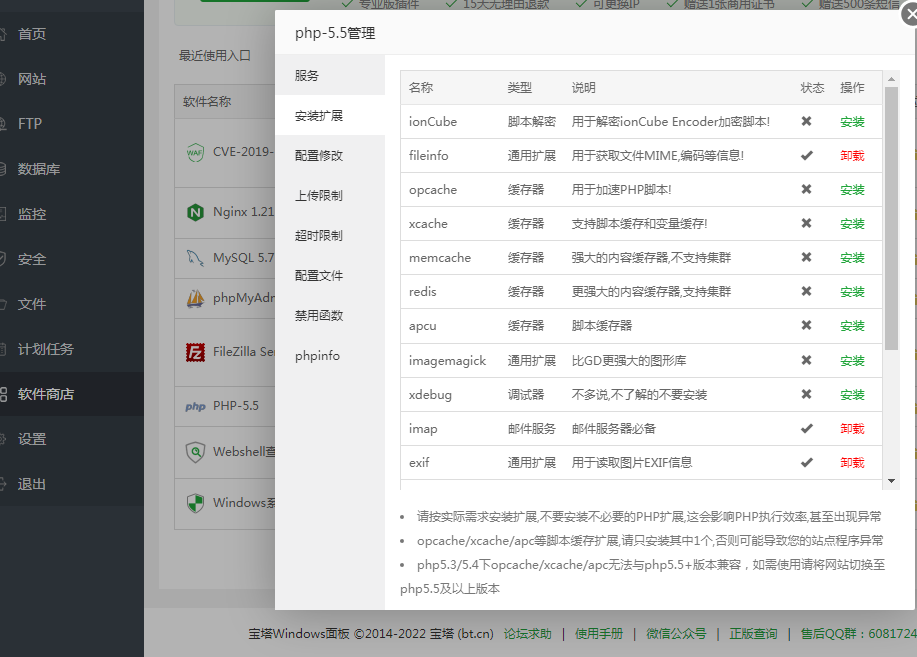Click the redis status cross icon
917x657 pixels.
coord(806,291)
